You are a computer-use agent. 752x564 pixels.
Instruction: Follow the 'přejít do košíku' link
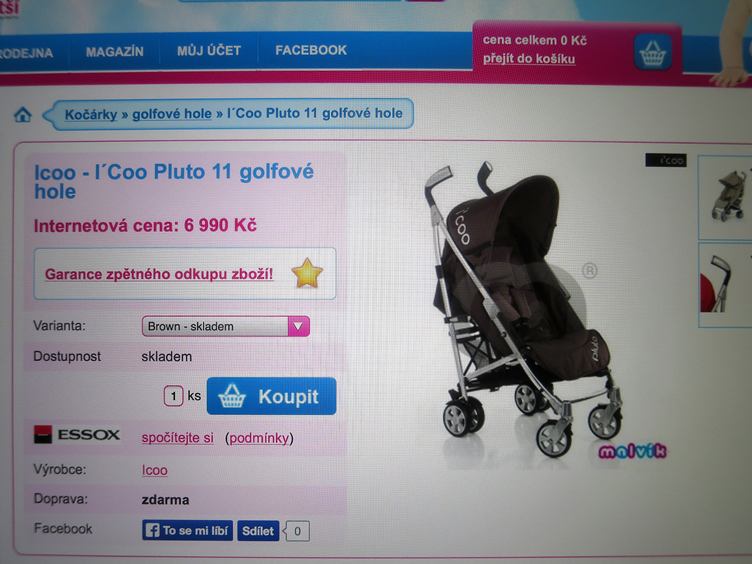(x=529, y=59)
